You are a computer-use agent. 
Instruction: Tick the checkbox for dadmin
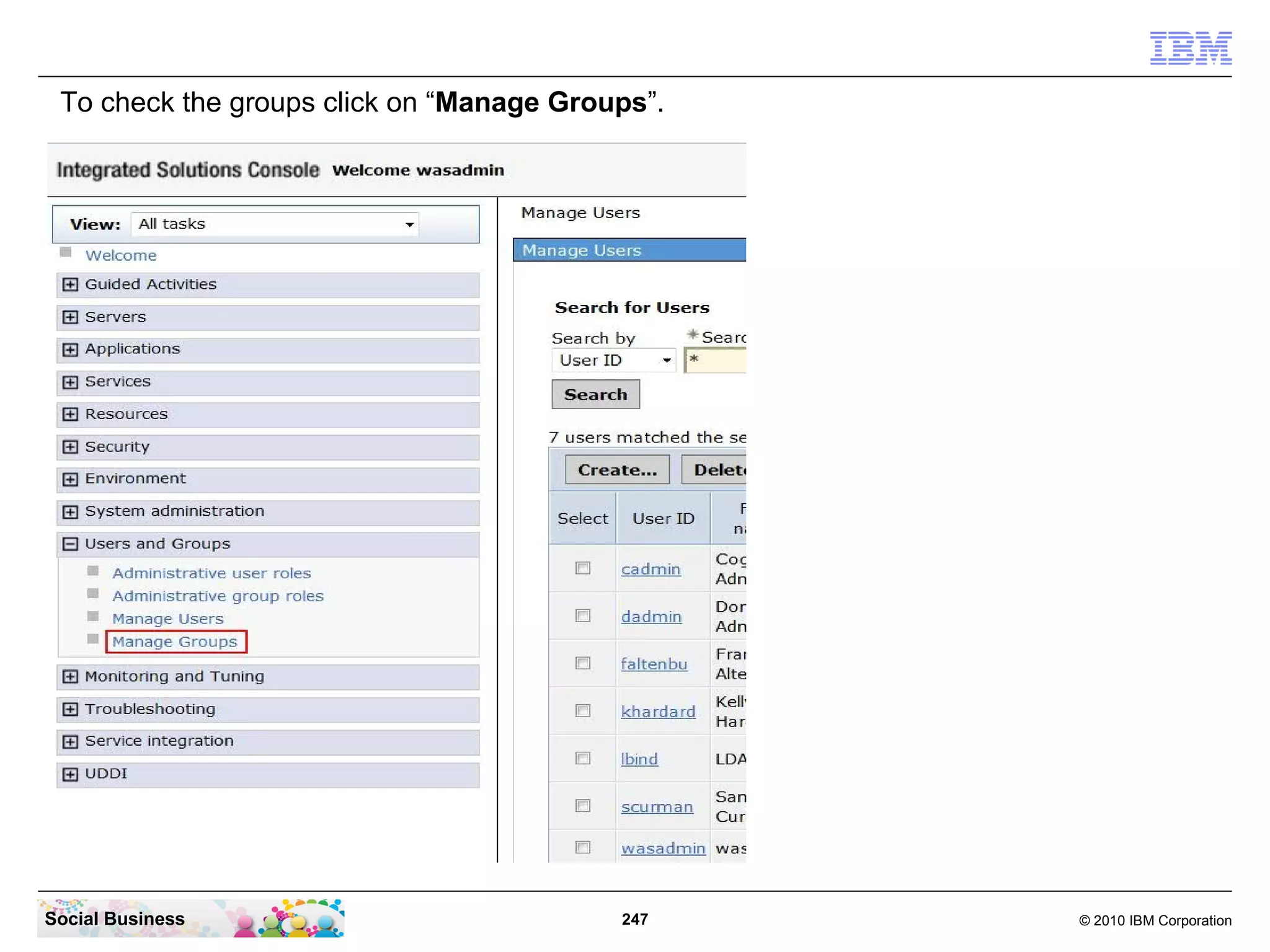click(x=583, y=615)
